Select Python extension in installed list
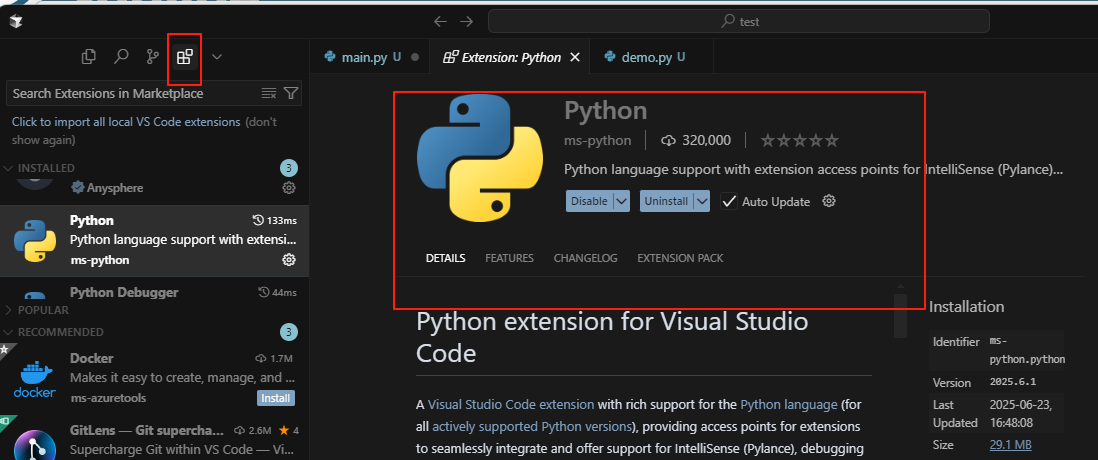This screenshot has height=460, width=1098. [153, 240]
